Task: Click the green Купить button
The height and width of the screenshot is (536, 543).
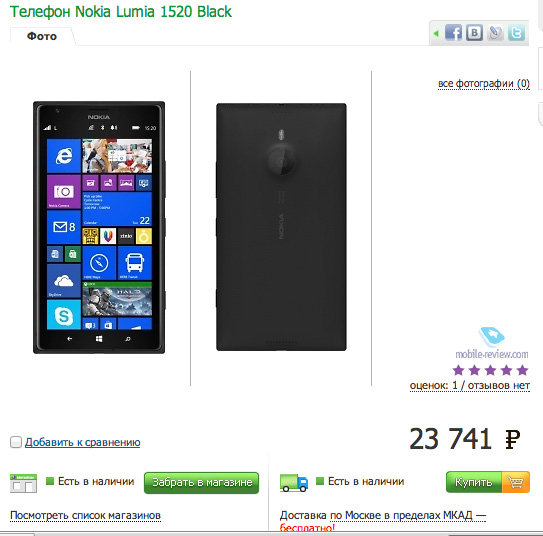Action: point(474,482)
